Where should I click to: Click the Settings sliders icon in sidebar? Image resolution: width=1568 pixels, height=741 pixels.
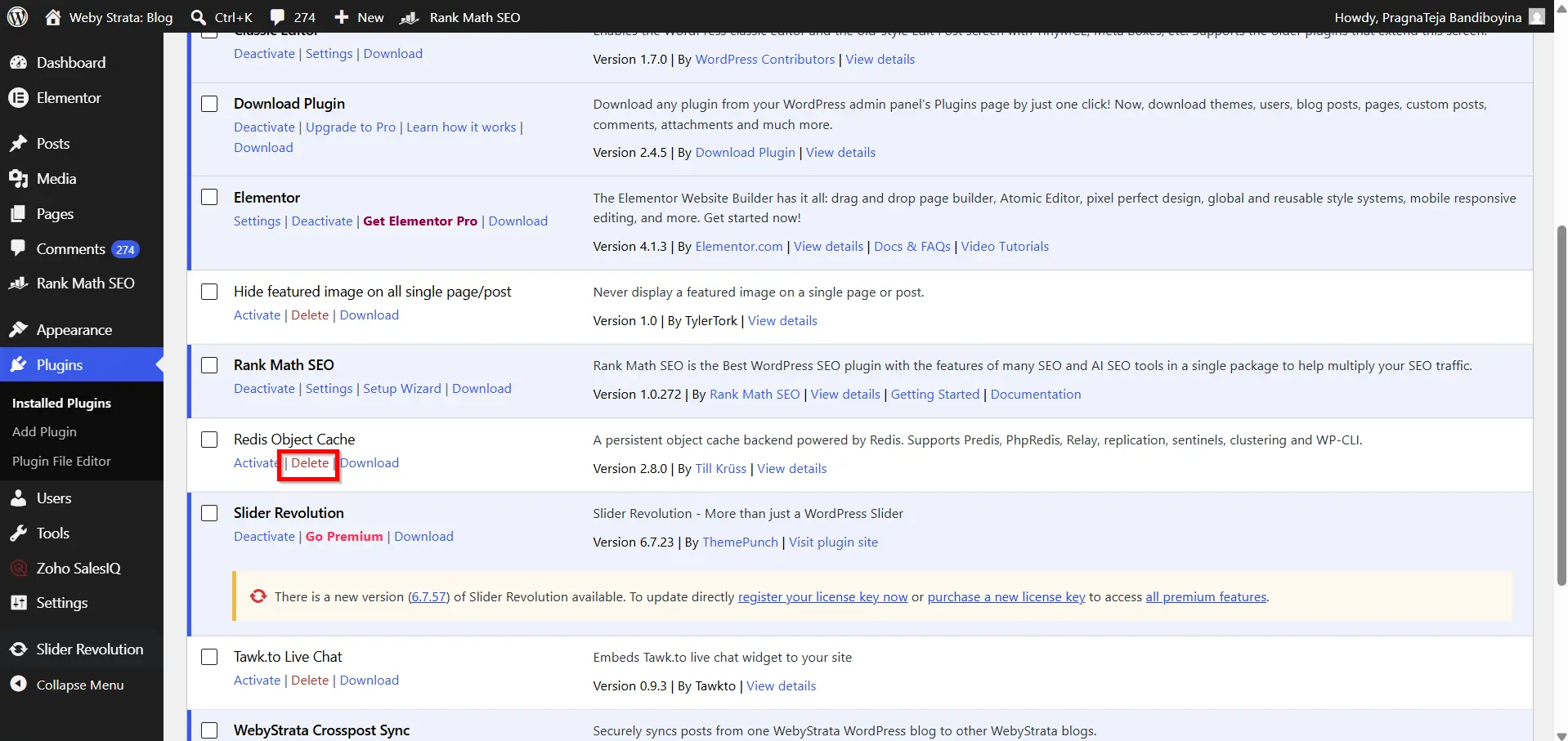pyautogui.click(x=18, y=603)
